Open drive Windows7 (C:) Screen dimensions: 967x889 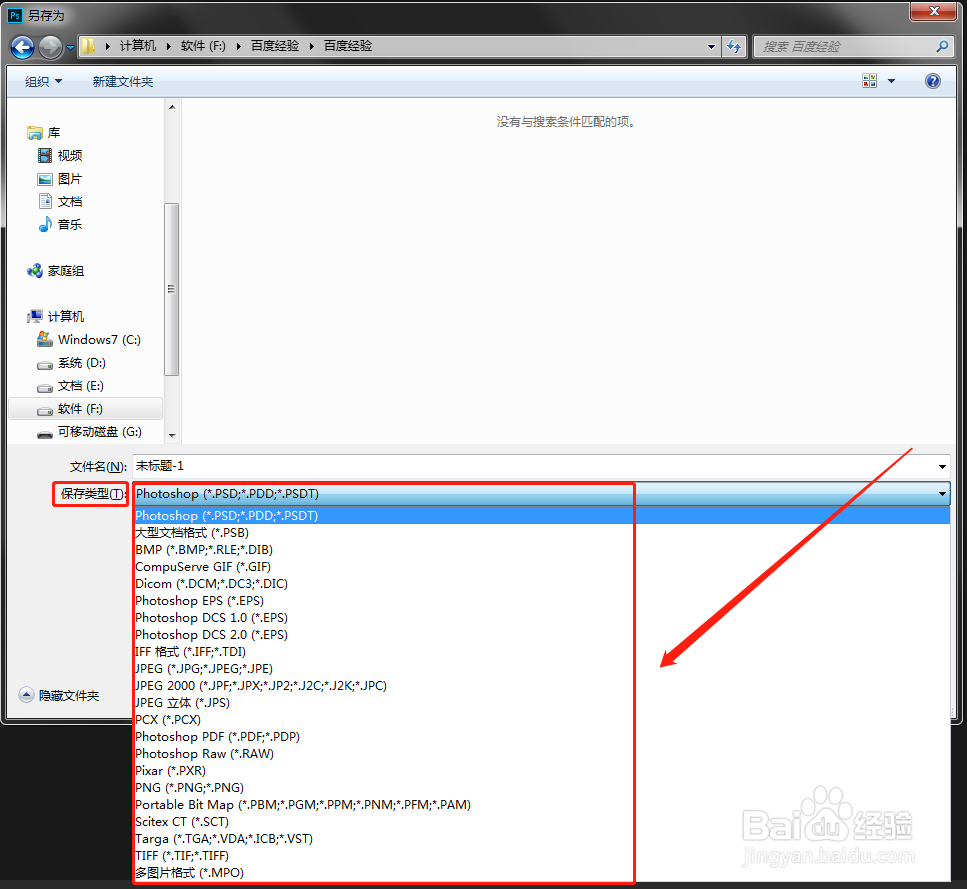[x=89, y=340]
